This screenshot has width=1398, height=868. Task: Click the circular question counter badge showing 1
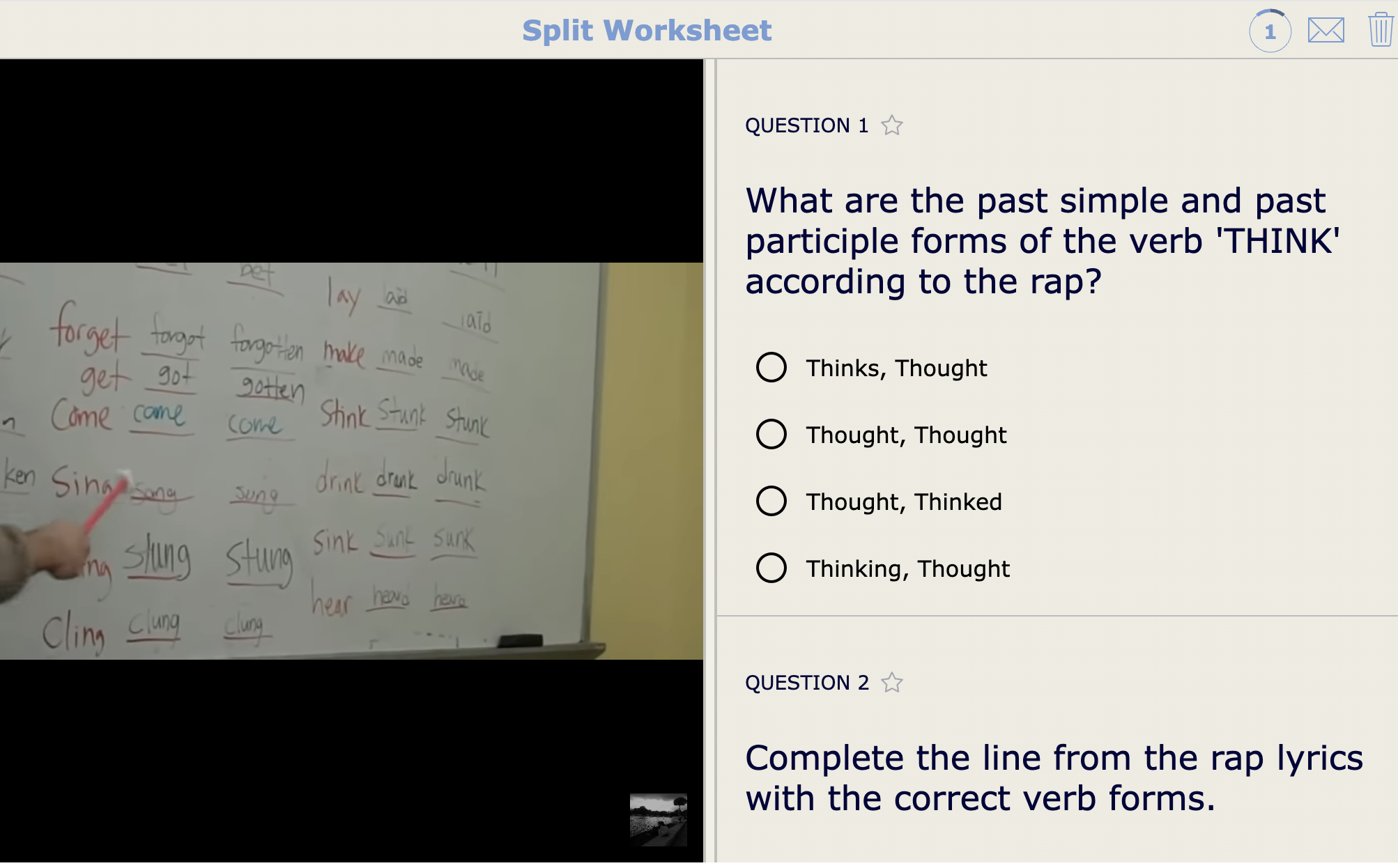click(1271, 31)
